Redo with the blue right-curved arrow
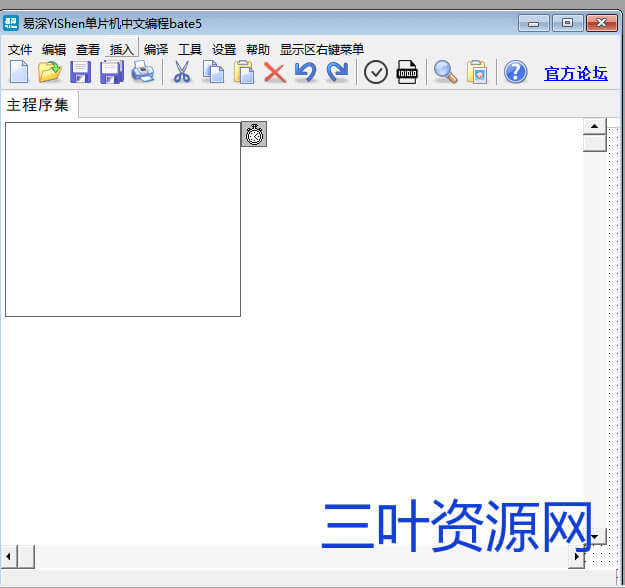The image size is (625, 588). click(x=337, y=72)
